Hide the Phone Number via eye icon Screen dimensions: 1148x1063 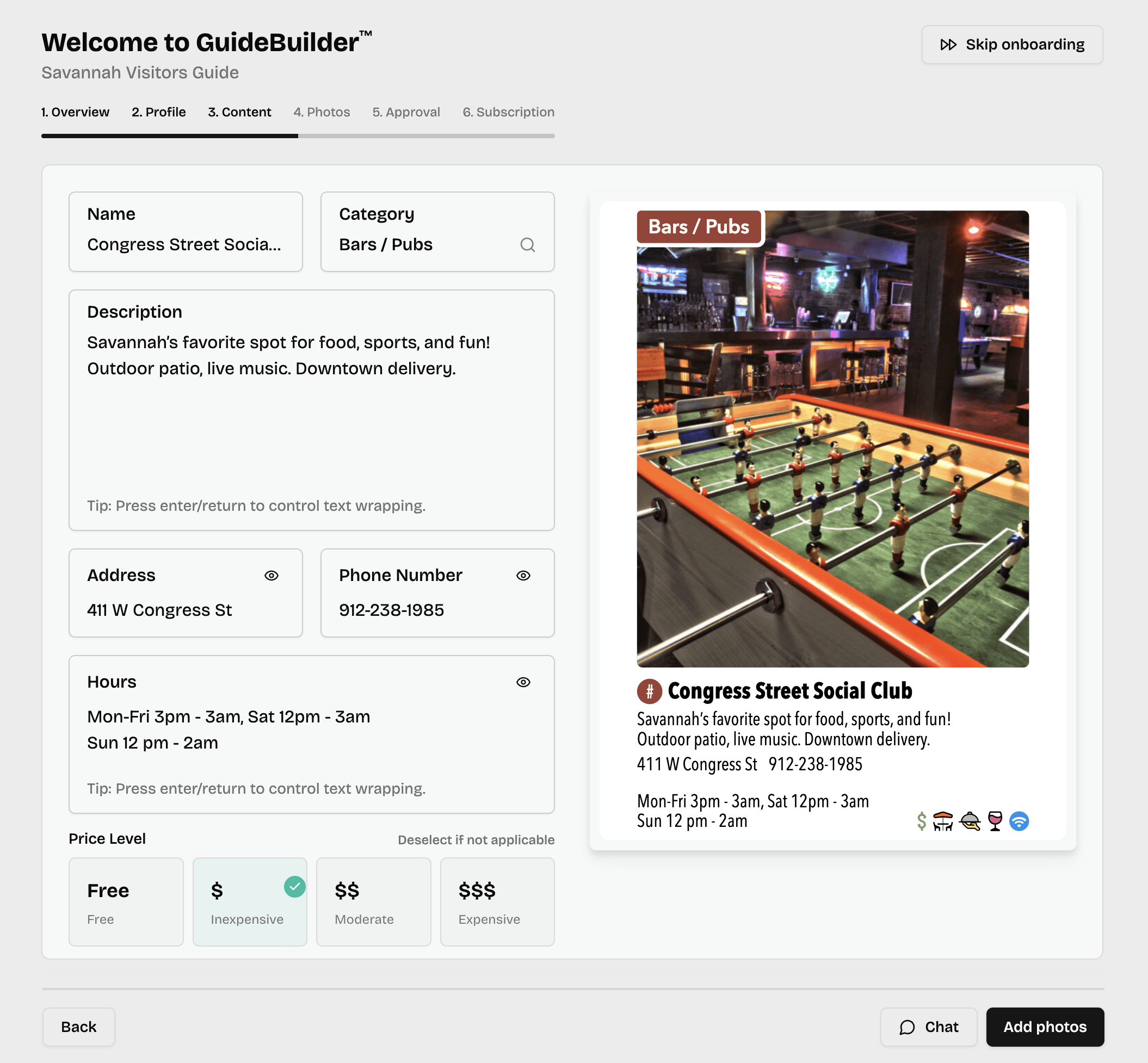pos(523,575)
